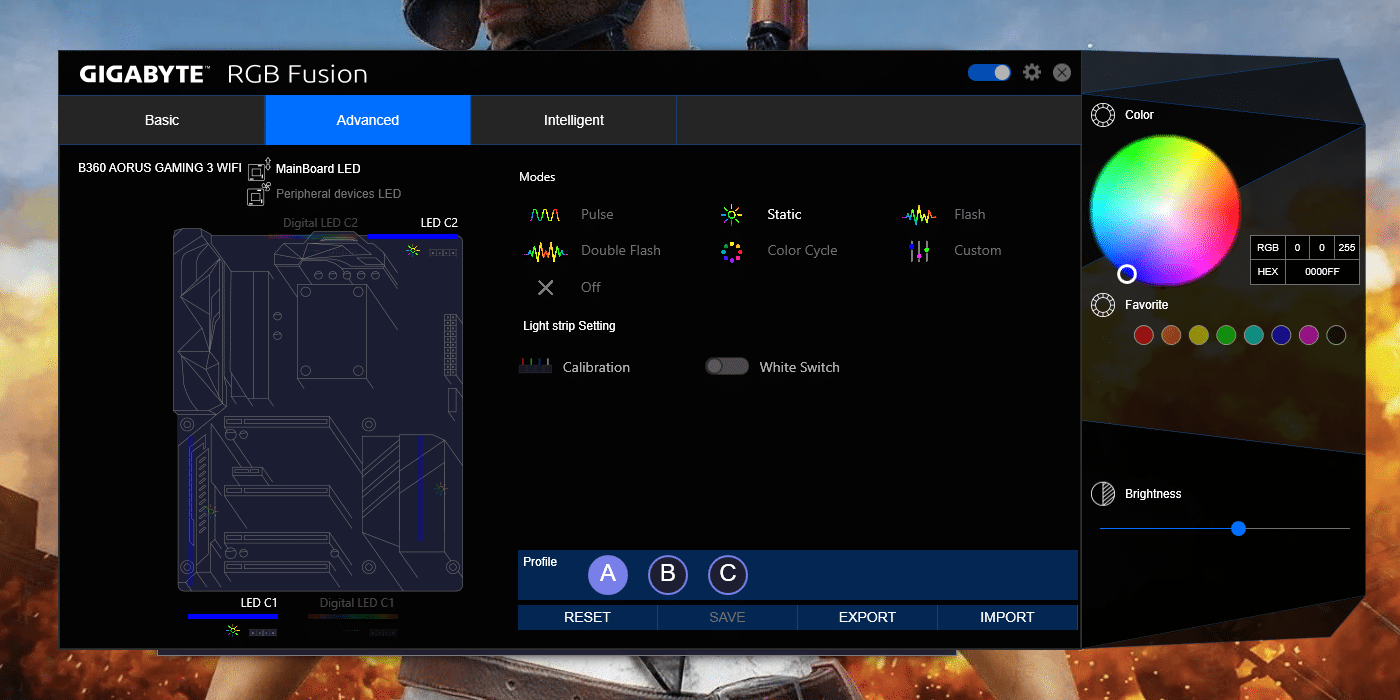Open the Custom mode sliders icon
The width and height of the screenshot is (1400, 700).
coord(919,251)
